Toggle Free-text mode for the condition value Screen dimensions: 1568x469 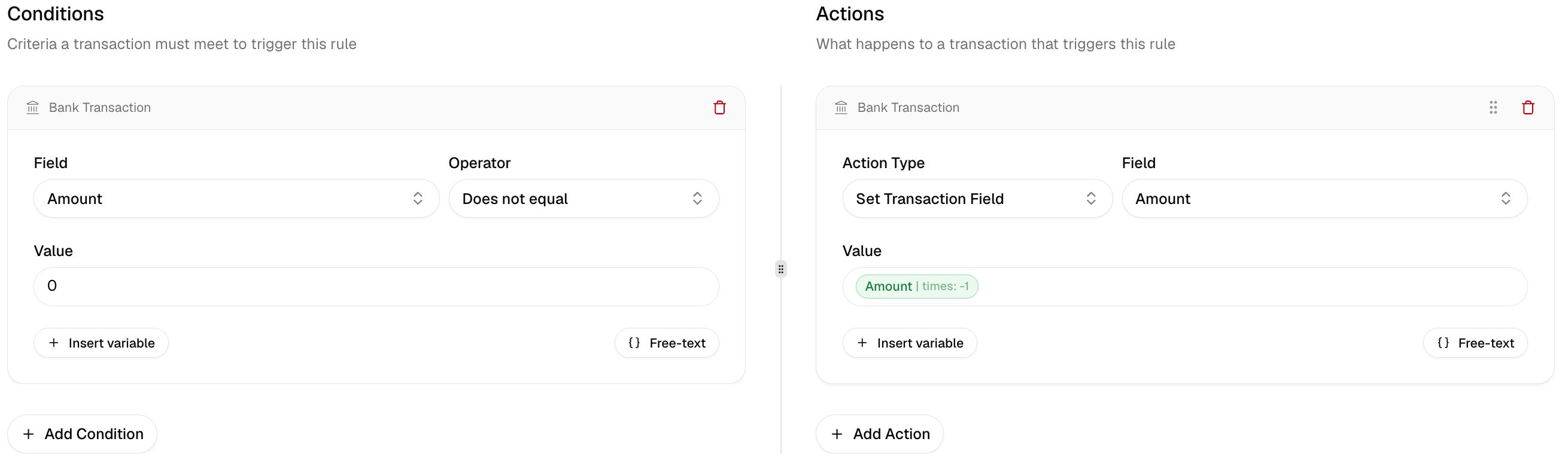(667, 343)
